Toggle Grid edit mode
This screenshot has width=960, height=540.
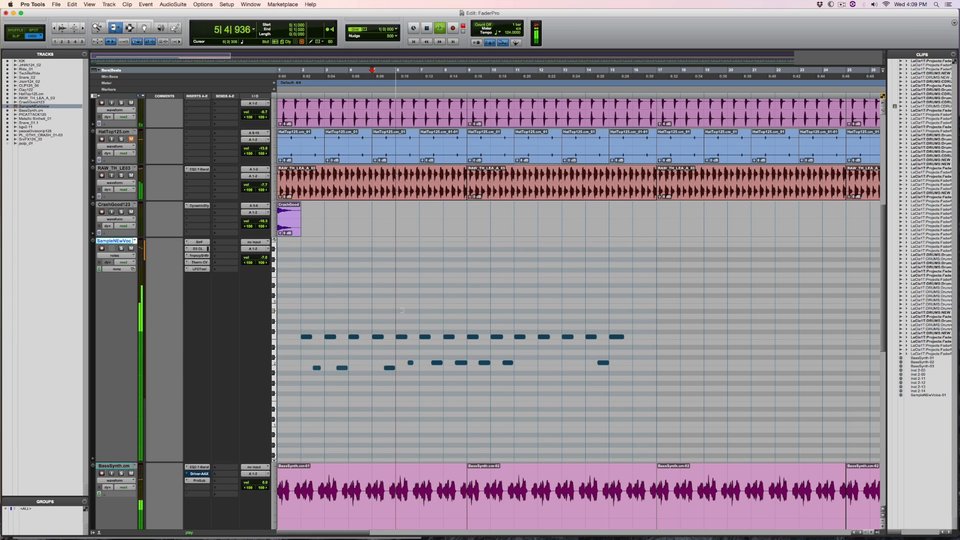(x=34, y=36)
